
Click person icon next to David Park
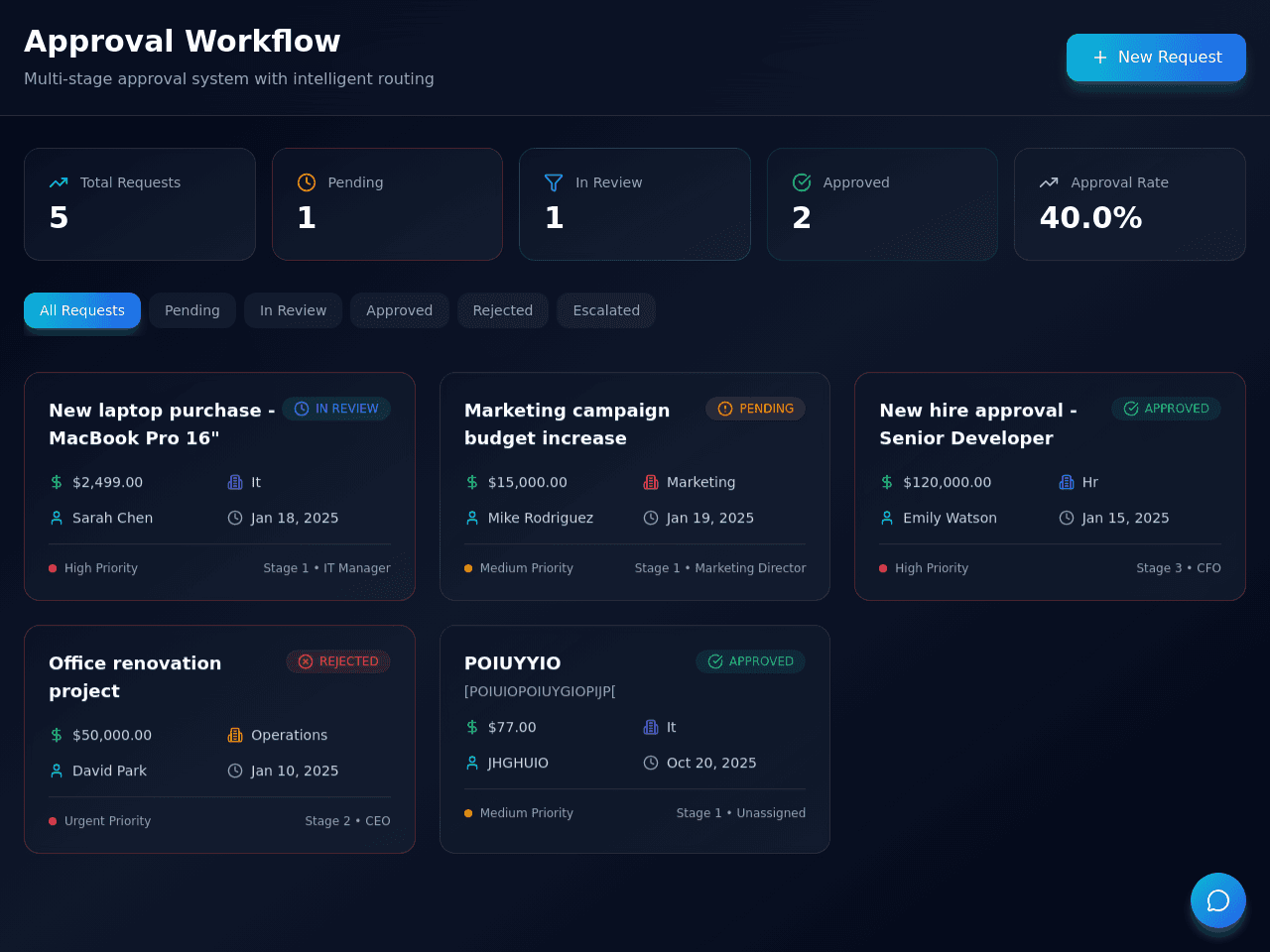tap(57, 771)
